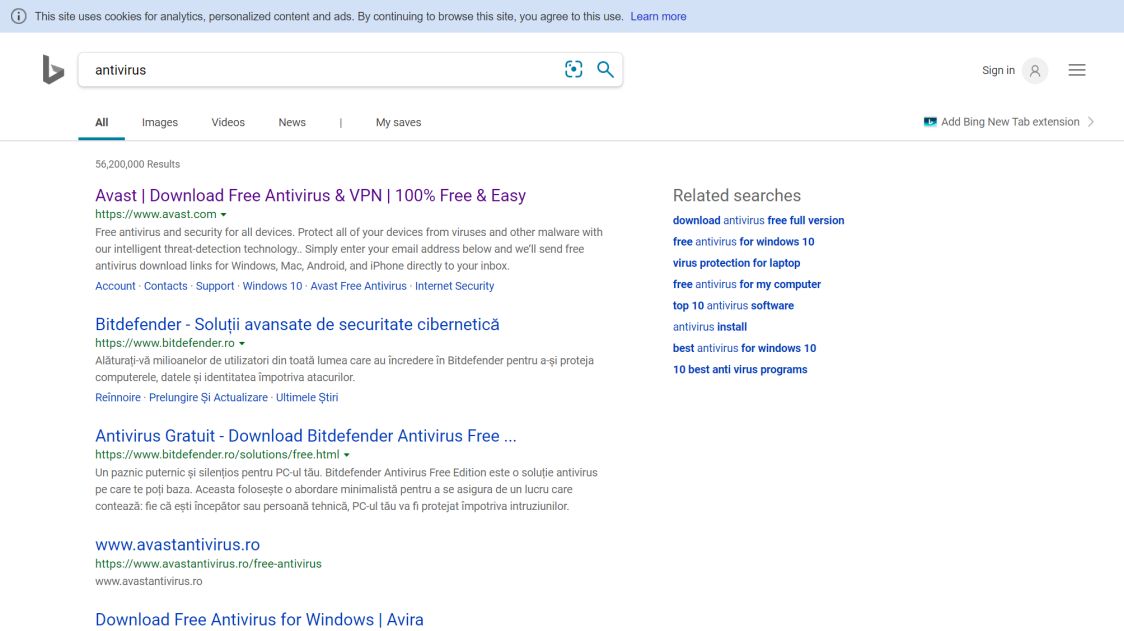Open Bitdefender Soluții avansate result title

297,324
